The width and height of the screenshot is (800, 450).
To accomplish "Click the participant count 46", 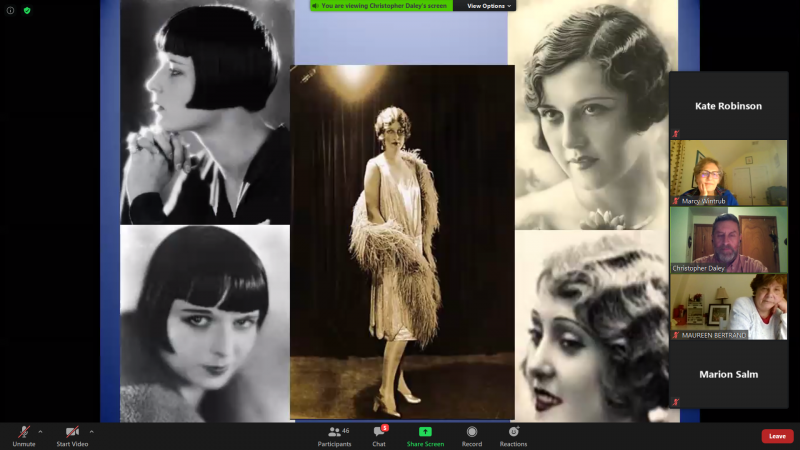I will coord(345,431).
